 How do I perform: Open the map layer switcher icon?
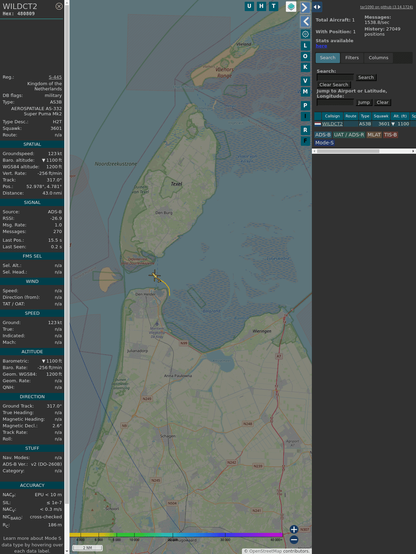[x=291, y=6]
